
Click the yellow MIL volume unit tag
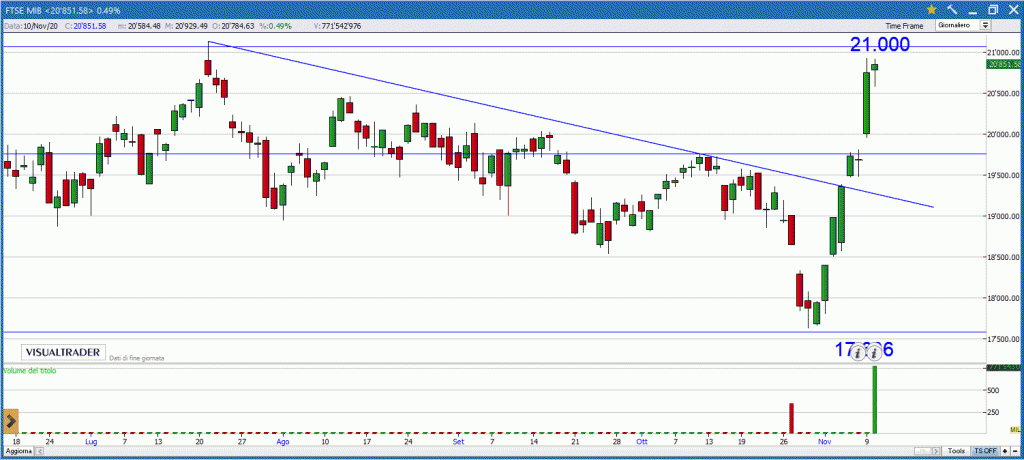1015,429
